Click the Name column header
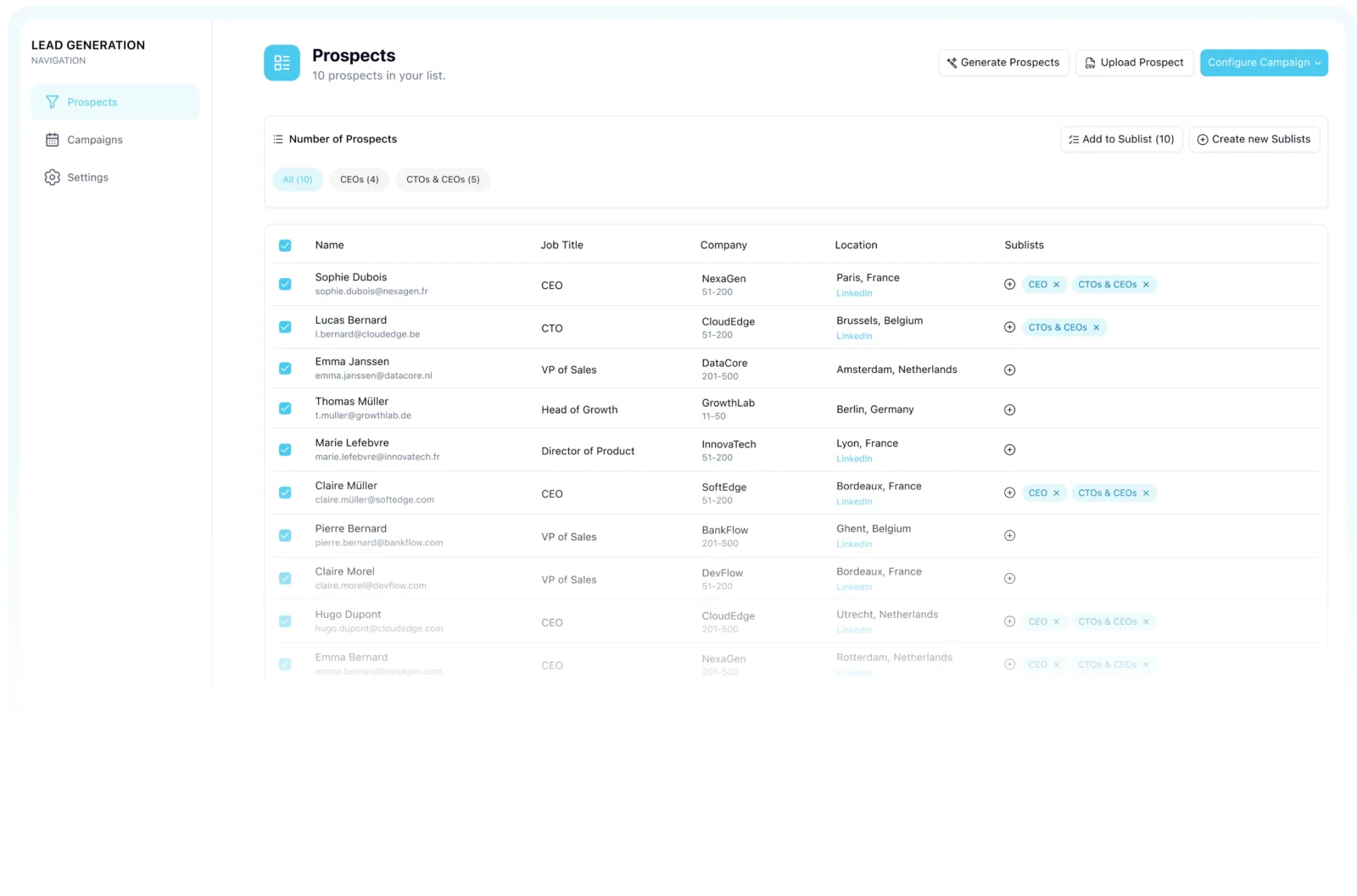The width and height of the screenshot is (1357, 896). 329,245
